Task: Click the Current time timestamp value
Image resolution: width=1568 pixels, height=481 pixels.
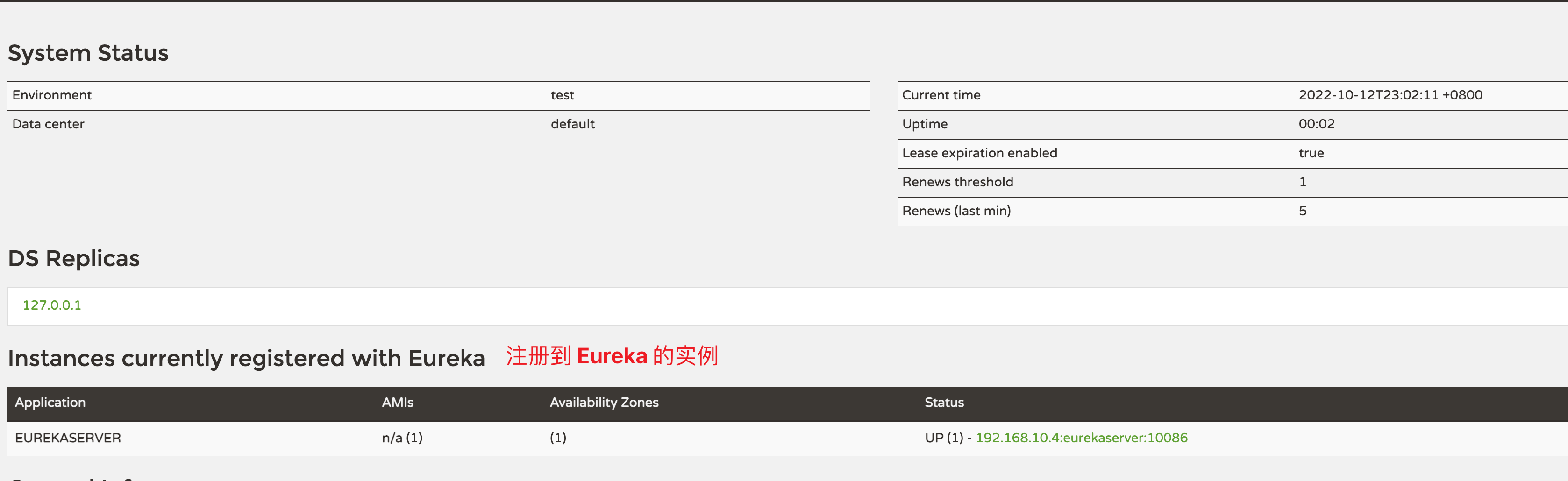Action: [1390, 95]
